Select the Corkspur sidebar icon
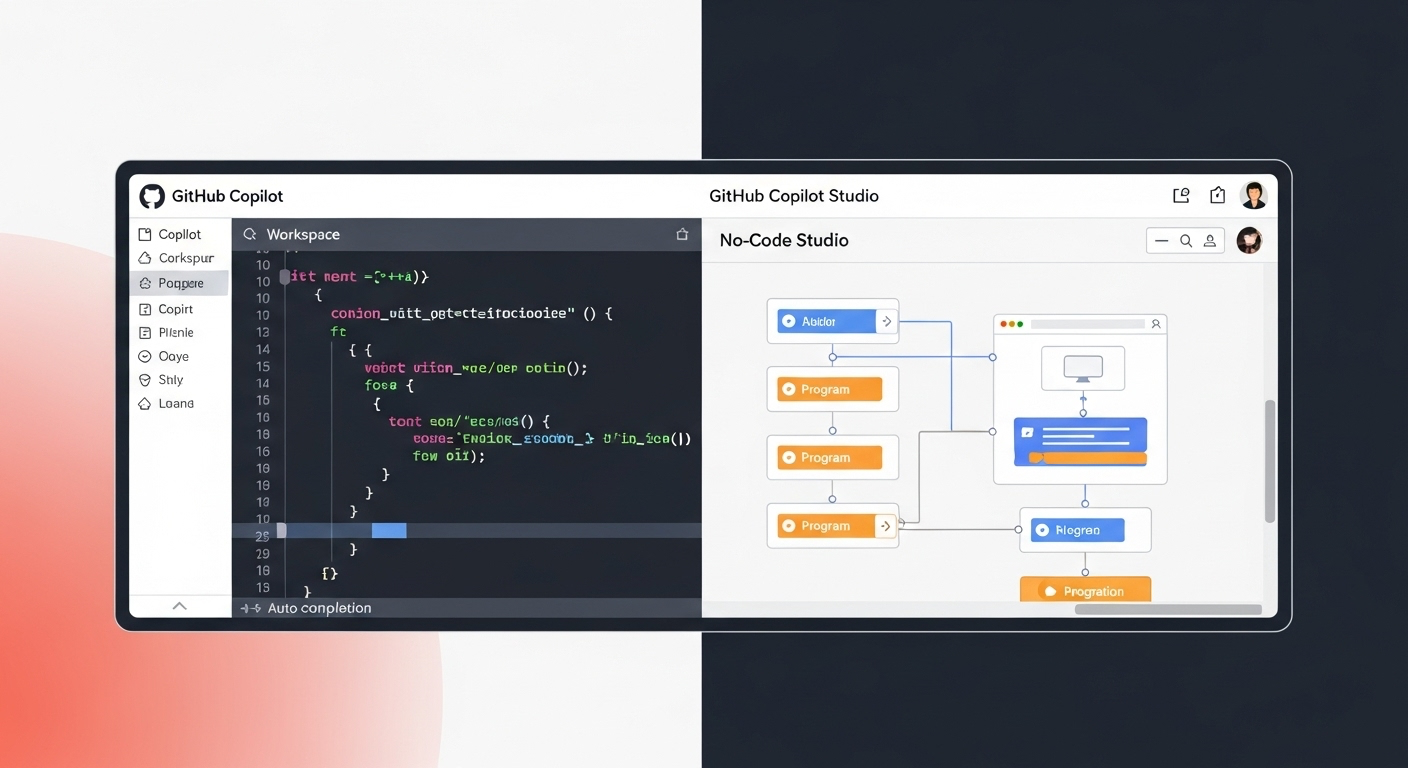Screen dimensions: 1408x768 click(145, 258)
